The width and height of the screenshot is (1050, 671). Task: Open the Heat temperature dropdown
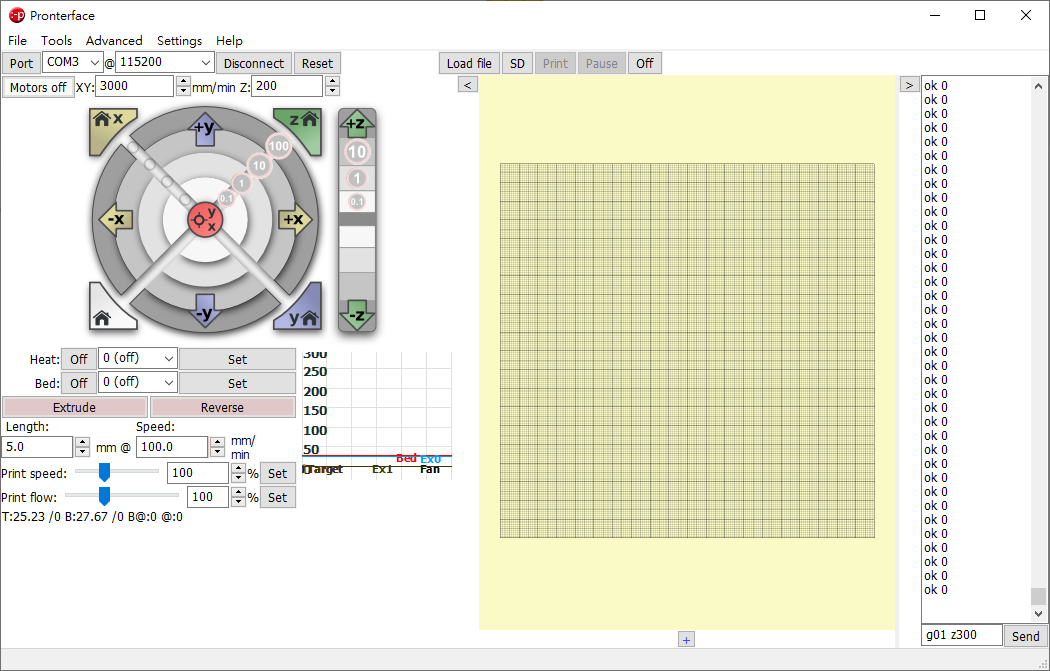[x=168, y=359]
